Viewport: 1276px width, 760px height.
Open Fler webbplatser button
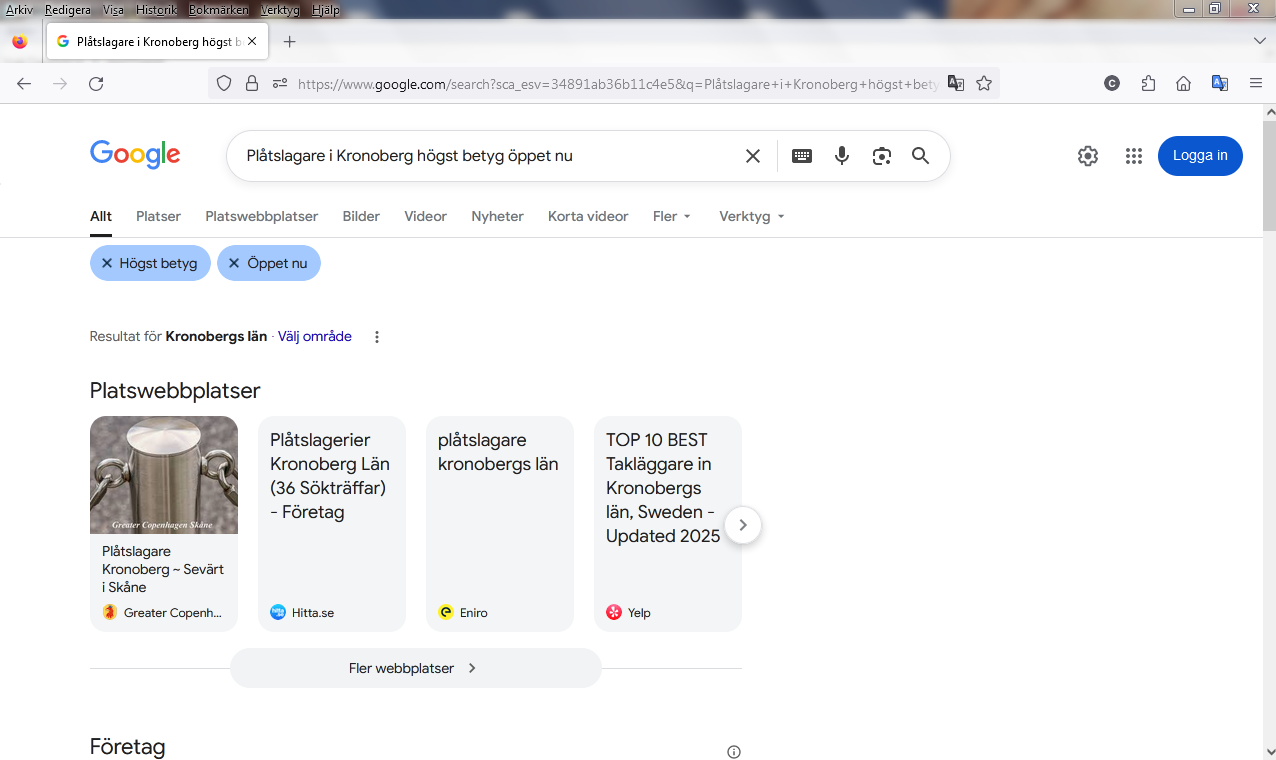click(415, 668)
